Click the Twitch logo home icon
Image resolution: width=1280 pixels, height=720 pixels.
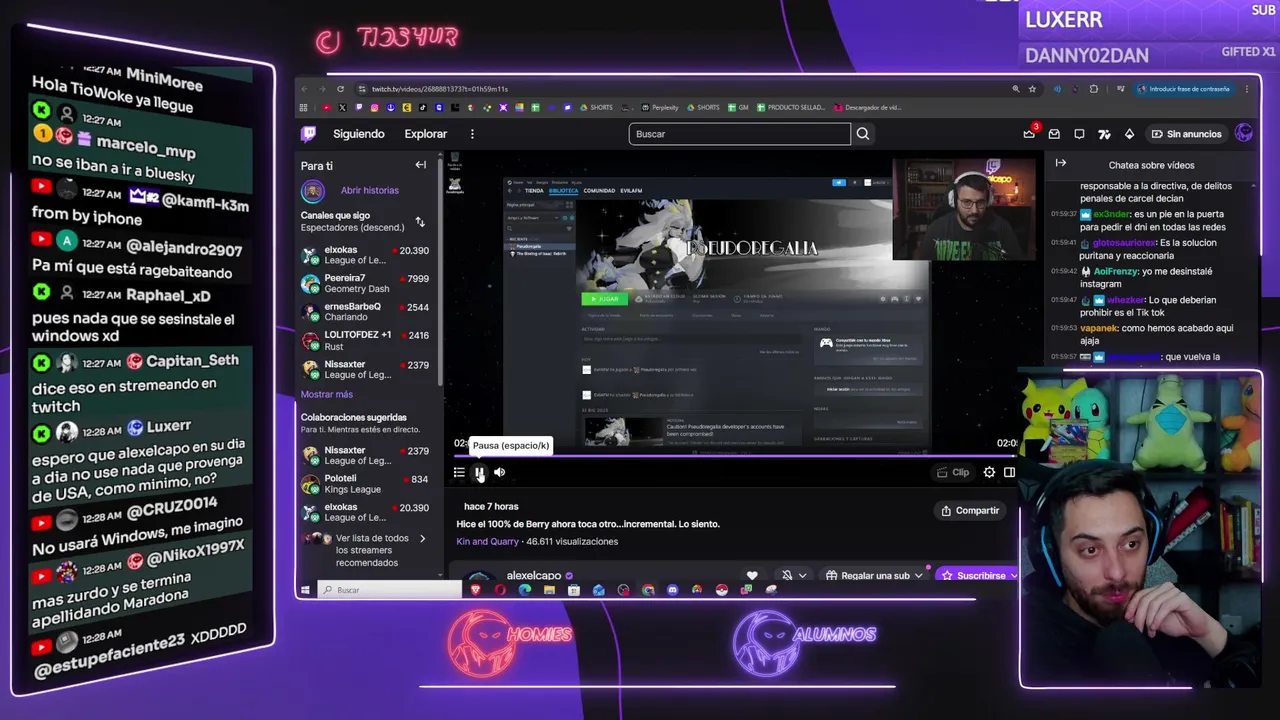tap(309, 133)
